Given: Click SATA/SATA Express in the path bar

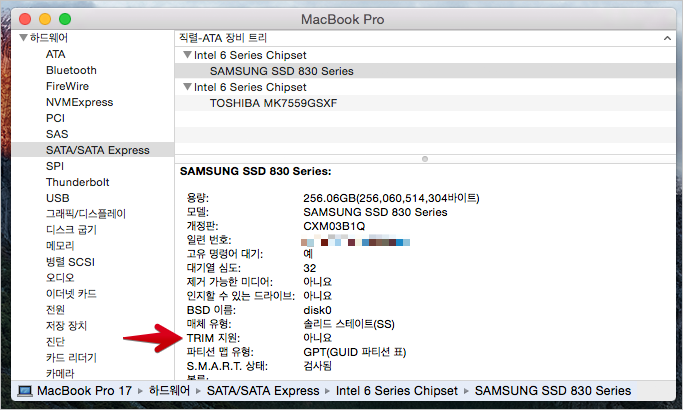Looking at the screenshot, I should point(263,391).
